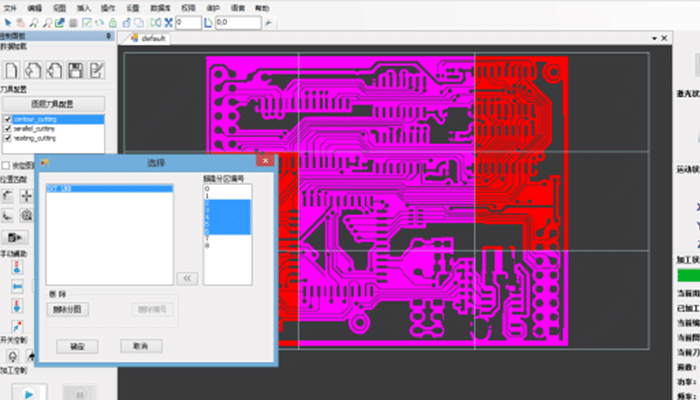Open the 文件 (File) menu
The width and height of the screenshot is (700, 400).
[x=10, y=7]
